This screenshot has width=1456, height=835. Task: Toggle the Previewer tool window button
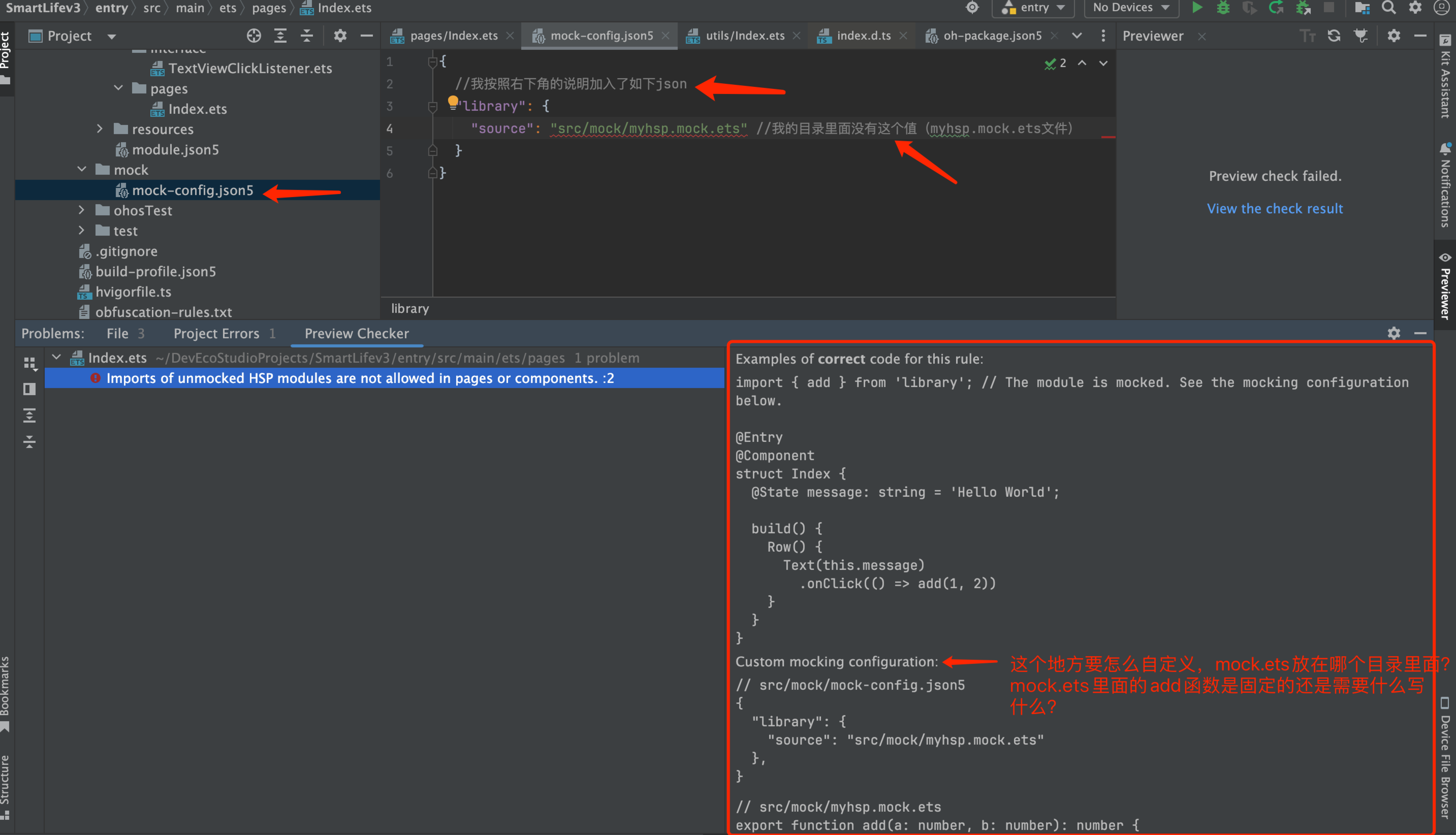coord(1445,286)
